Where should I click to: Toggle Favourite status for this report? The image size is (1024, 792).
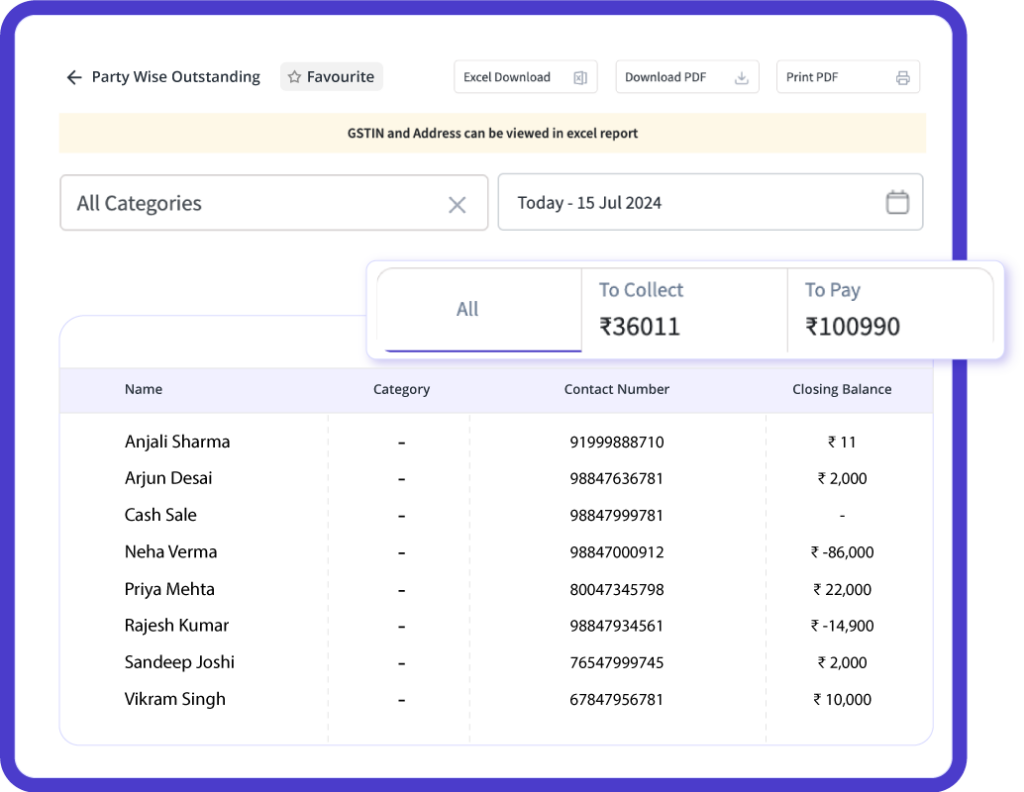pyautogui.click(x=331, y=76)
